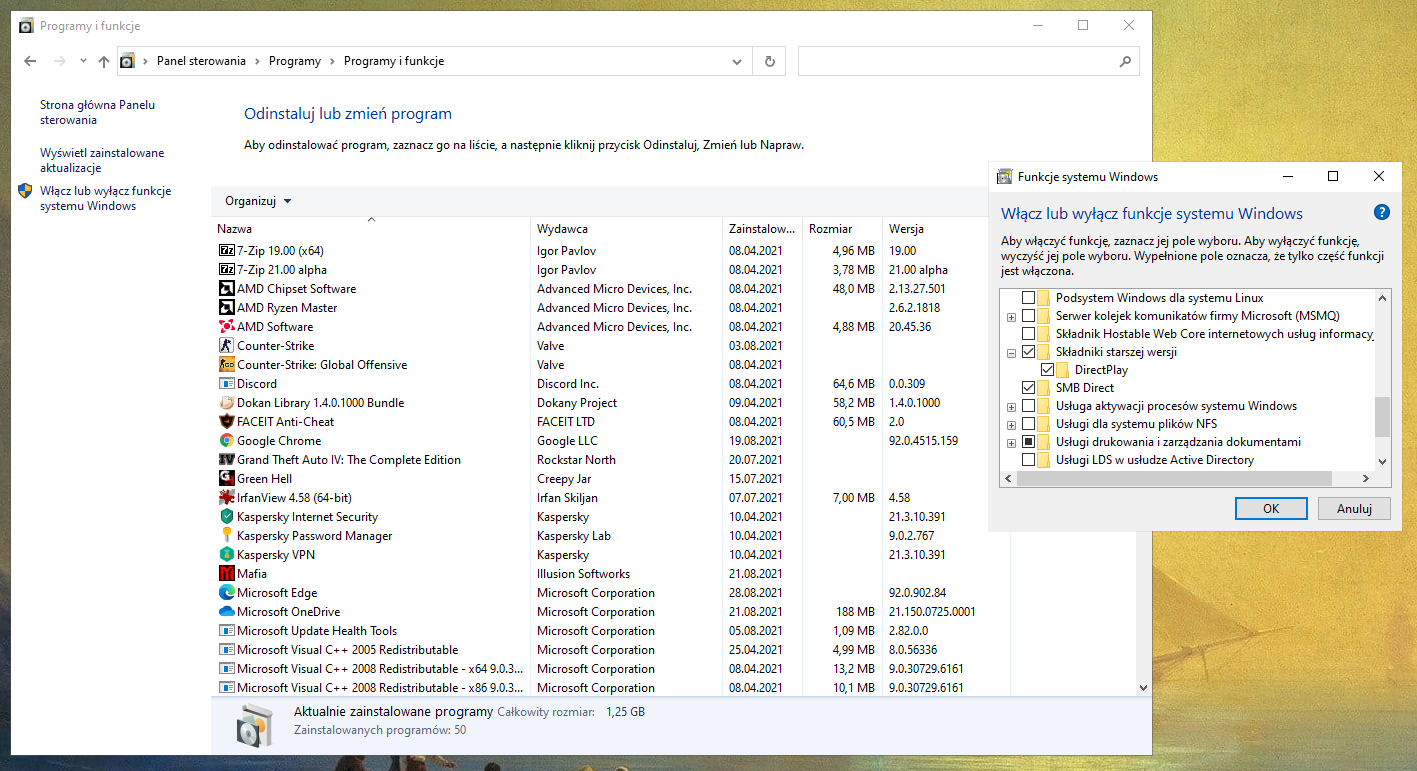Click the Counter-Strike program icon

coord(226,346)
